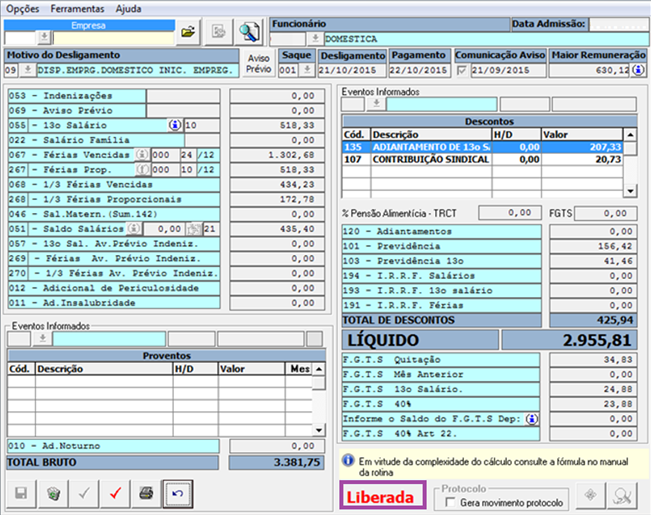Open the Opções menu
This screenshot has height=515, width=651.
[x=22, y=8]
